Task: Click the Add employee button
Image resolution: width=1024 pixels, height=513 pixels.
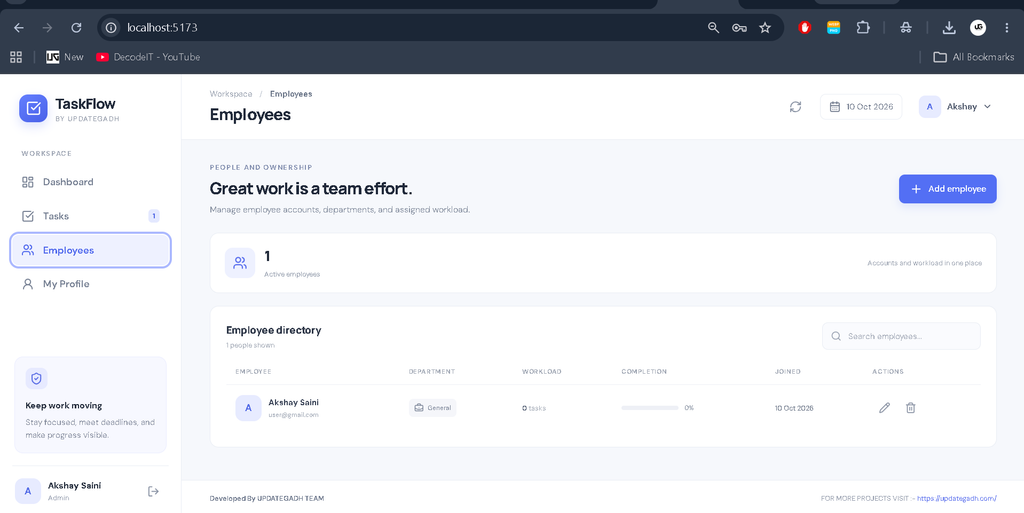Action: click(948, 189)
